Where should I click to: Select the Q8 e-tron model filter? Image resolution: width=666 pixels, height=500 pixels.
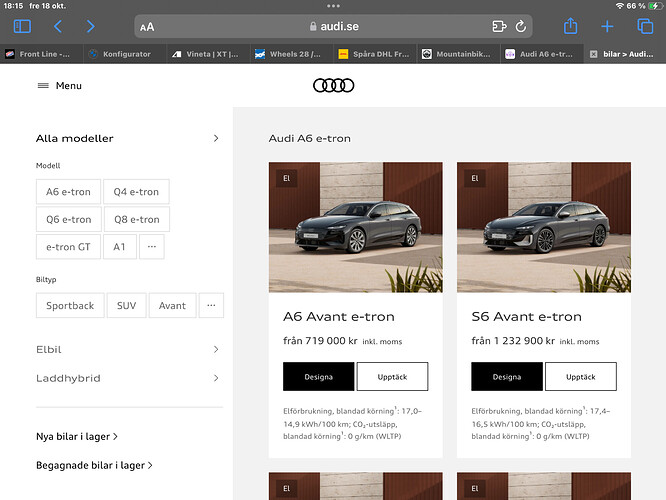pyautogui.click(x=137, y=219)
